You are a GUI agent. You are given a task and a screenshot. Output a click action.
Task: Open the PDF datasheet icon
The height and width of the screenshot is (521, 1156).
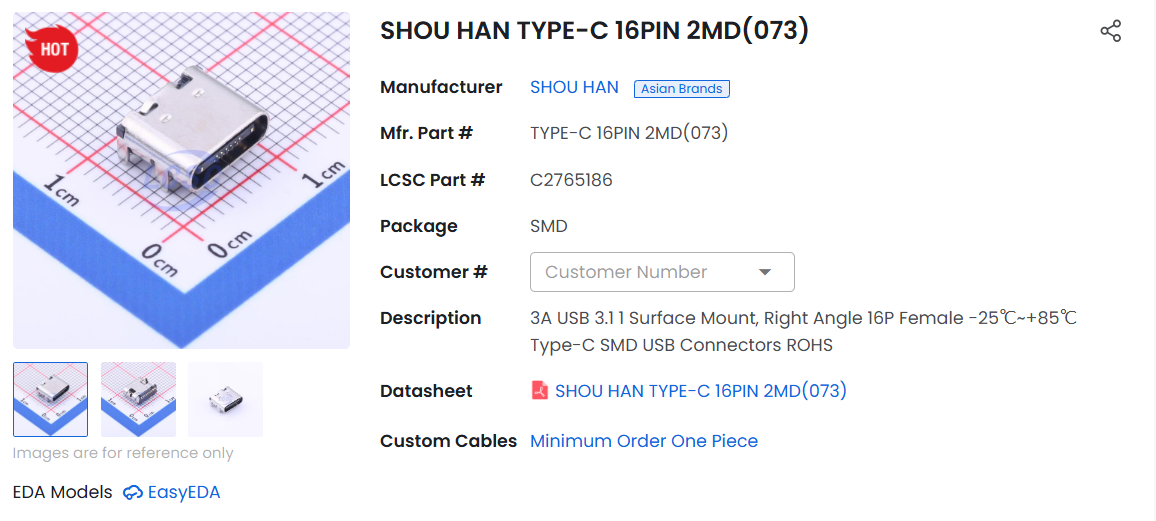[540, 391]
